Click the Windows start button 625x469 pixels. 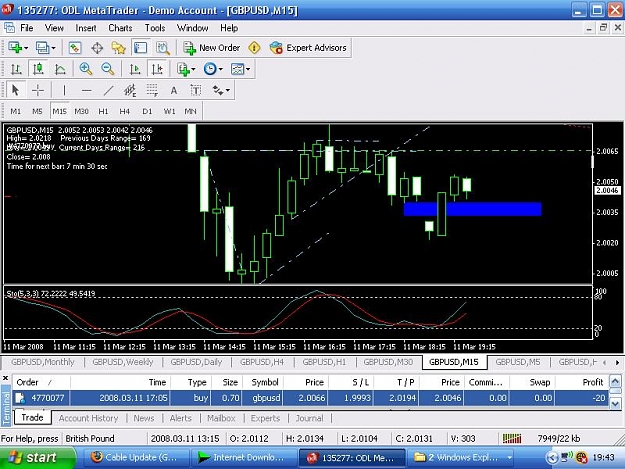(x=37, y=457)
